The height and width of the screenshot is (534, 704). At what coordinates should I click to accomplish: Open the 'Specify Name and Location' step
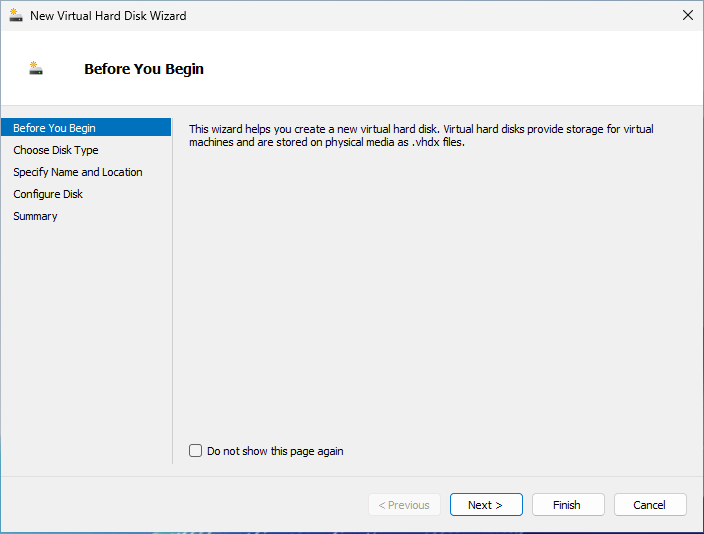point(78,172)
